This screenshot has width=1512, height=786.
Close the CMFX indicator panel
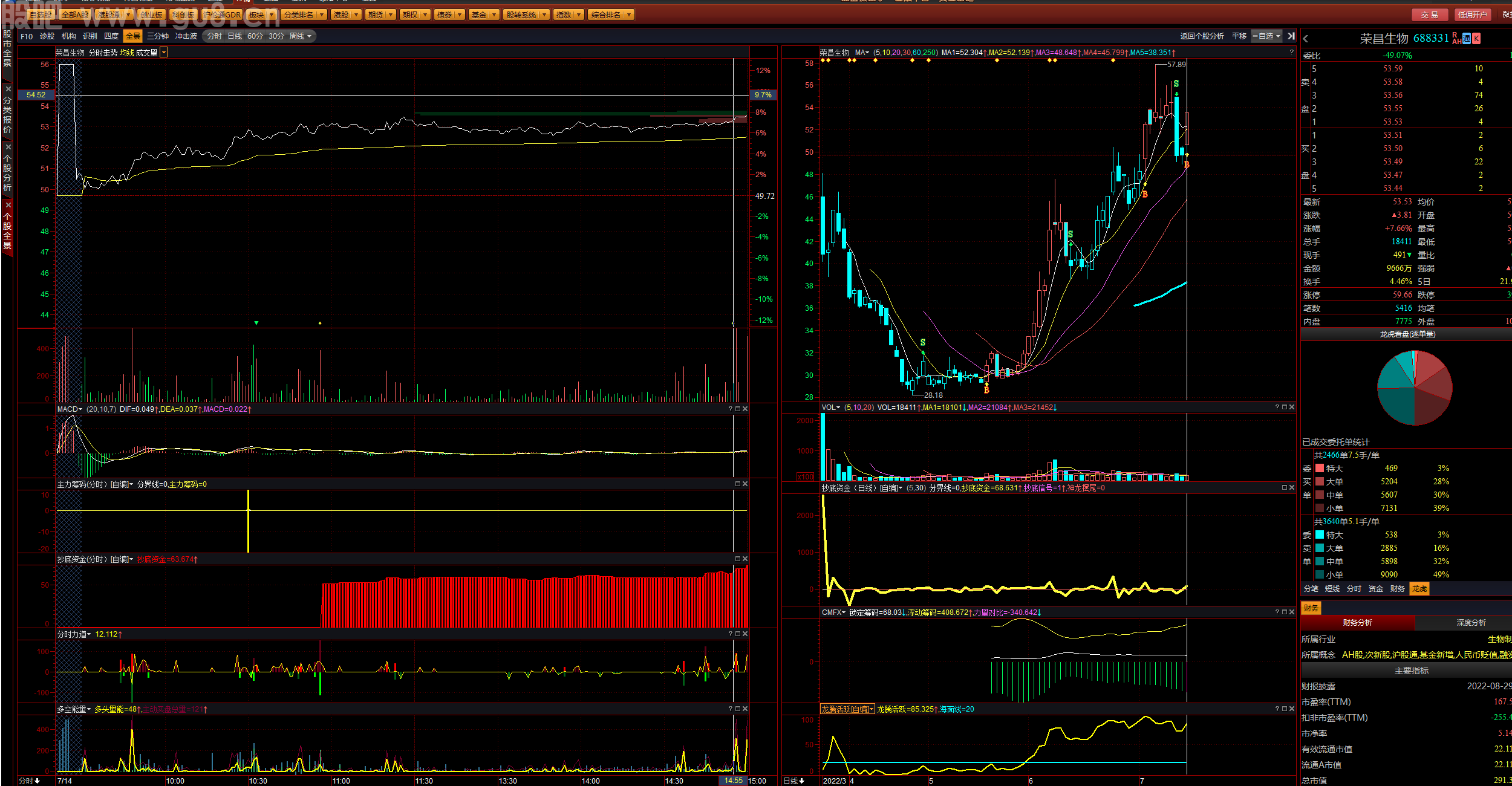pos(1292,612)
